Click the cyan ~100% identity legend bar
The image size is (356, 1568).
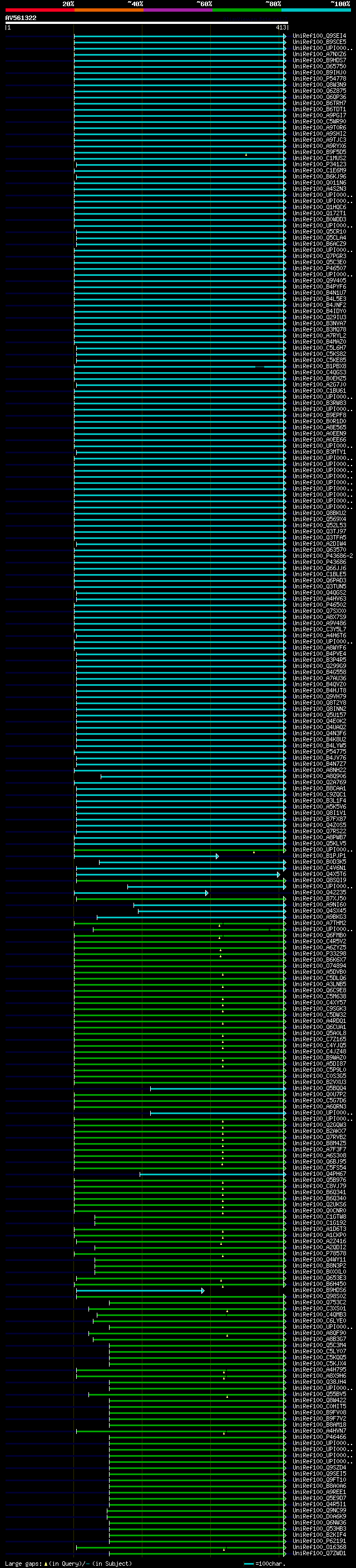[x=317, y=10]
